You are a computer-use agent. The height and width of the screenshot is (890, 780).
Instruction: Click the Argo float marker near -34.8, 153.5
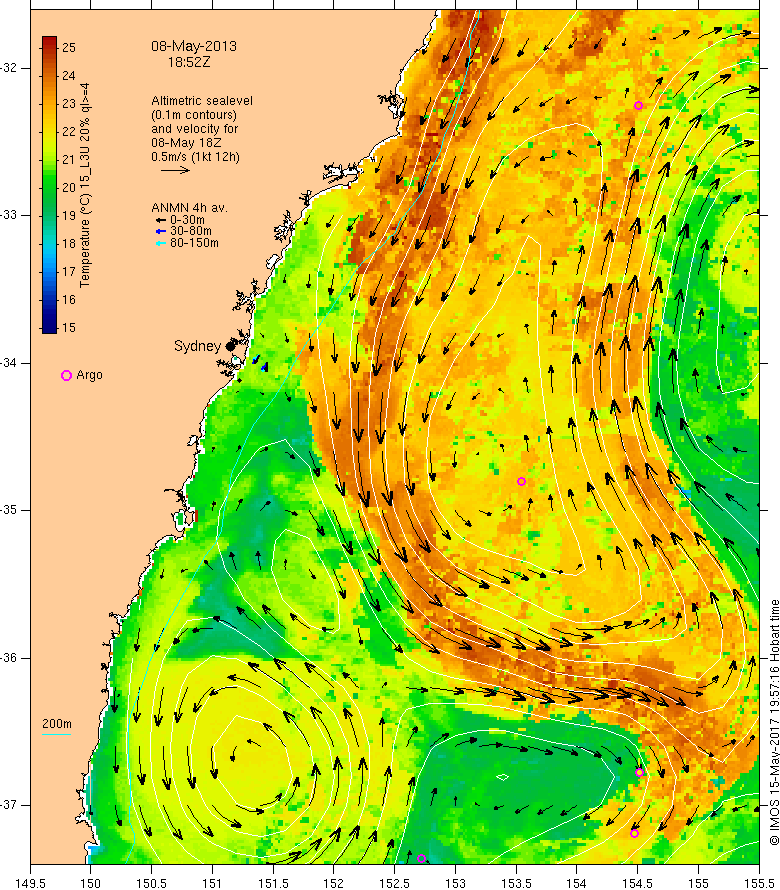(521, 481)
